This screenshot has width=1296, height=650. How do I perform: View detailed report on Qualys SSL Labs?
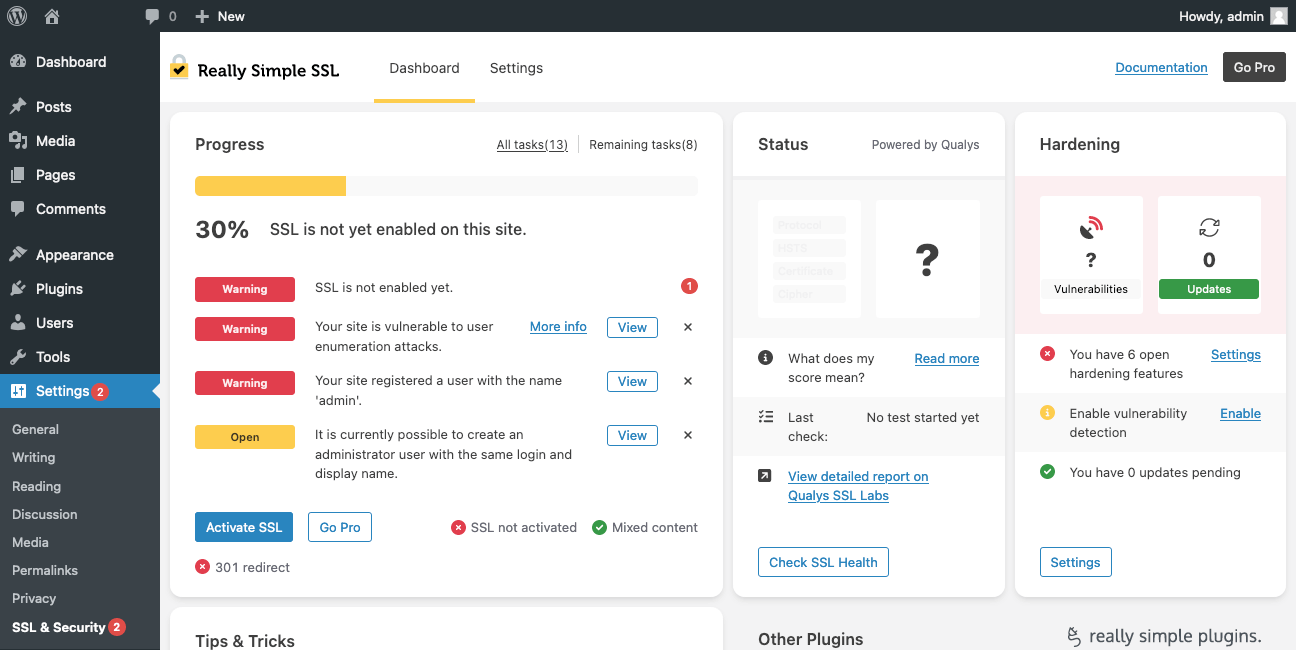pos(858,486)
